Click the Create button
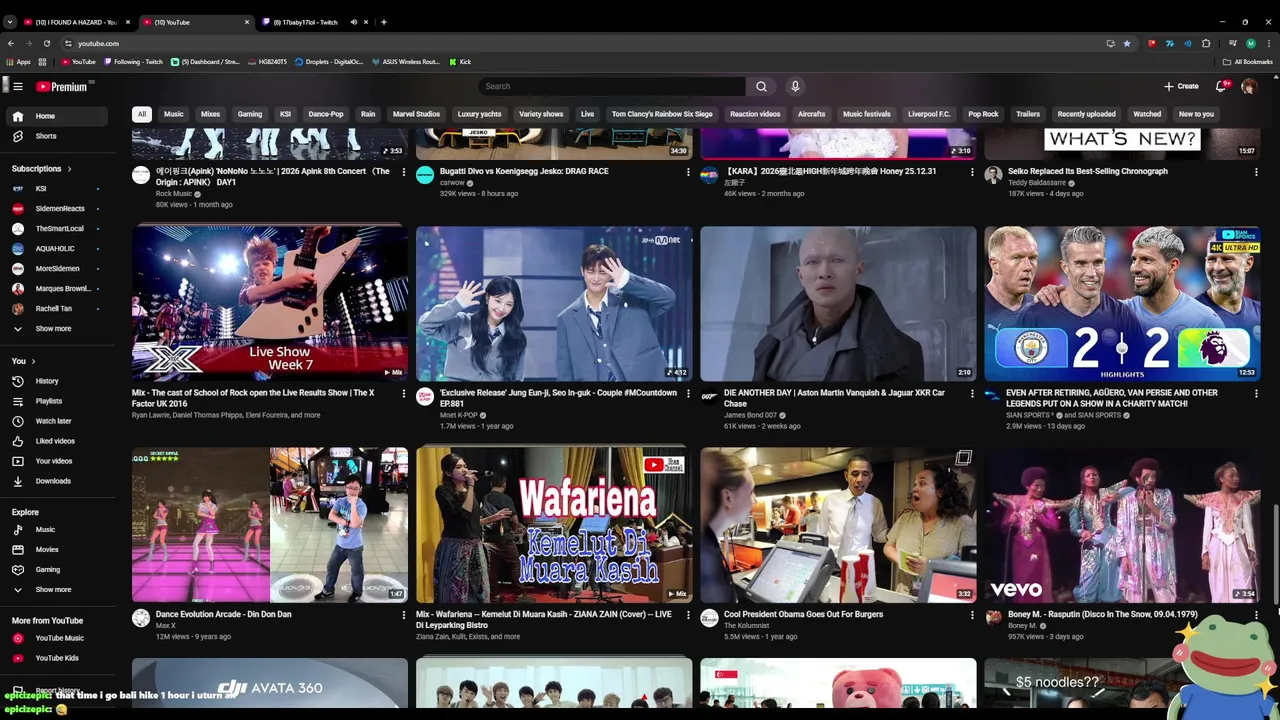 pos(1181,86)
